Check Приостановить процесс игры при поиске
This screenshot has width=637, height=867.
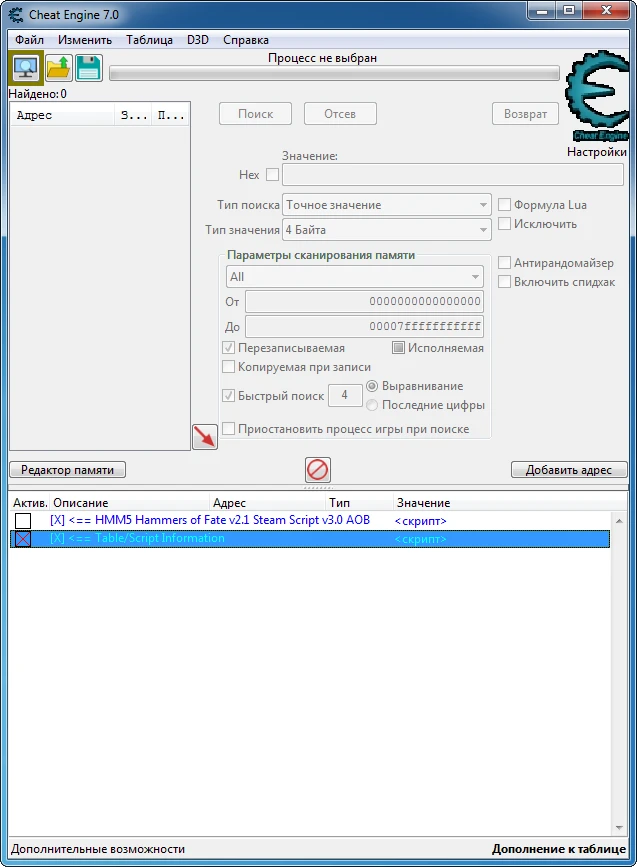point(228,429)
